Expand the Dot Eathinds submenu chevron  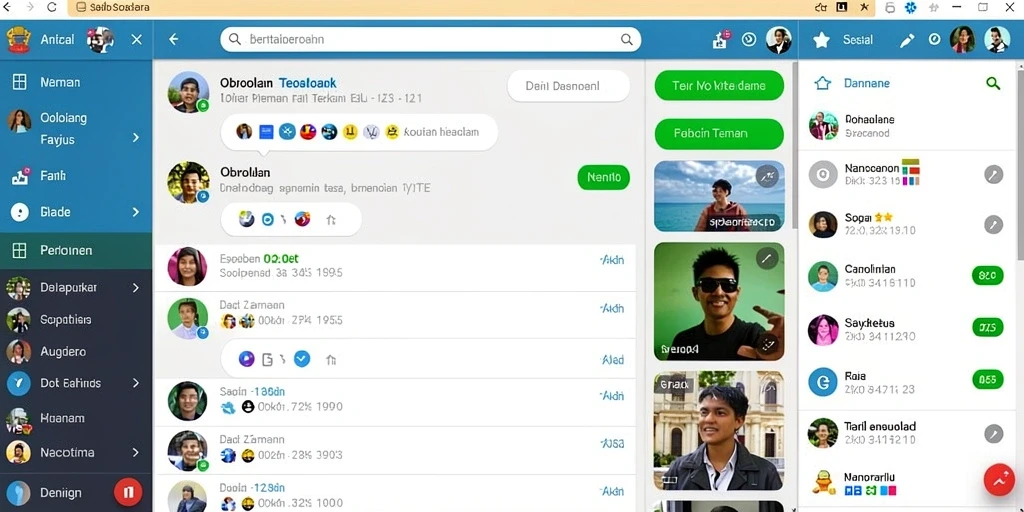[136, 383]
